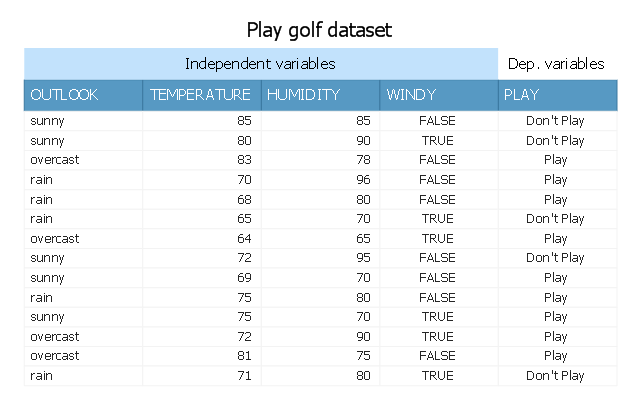The image size is (640, 418).
Task: Click the temperature cell showing 83
Action: pyautogui.click(x=243, y=160)
